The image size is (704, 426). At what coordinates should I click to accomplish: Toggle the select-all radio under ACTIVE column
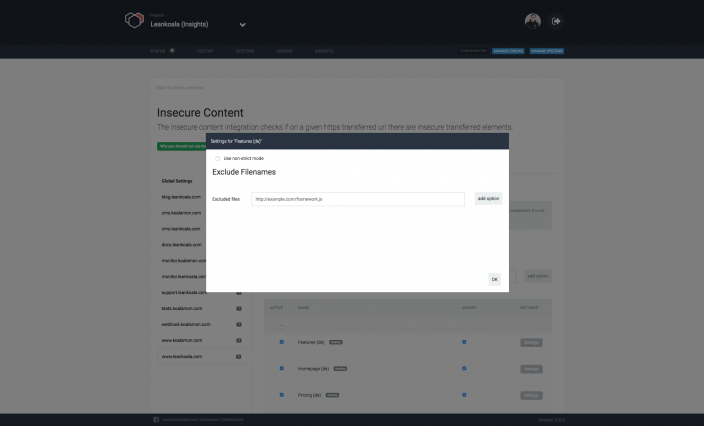(x=282, y=327)
